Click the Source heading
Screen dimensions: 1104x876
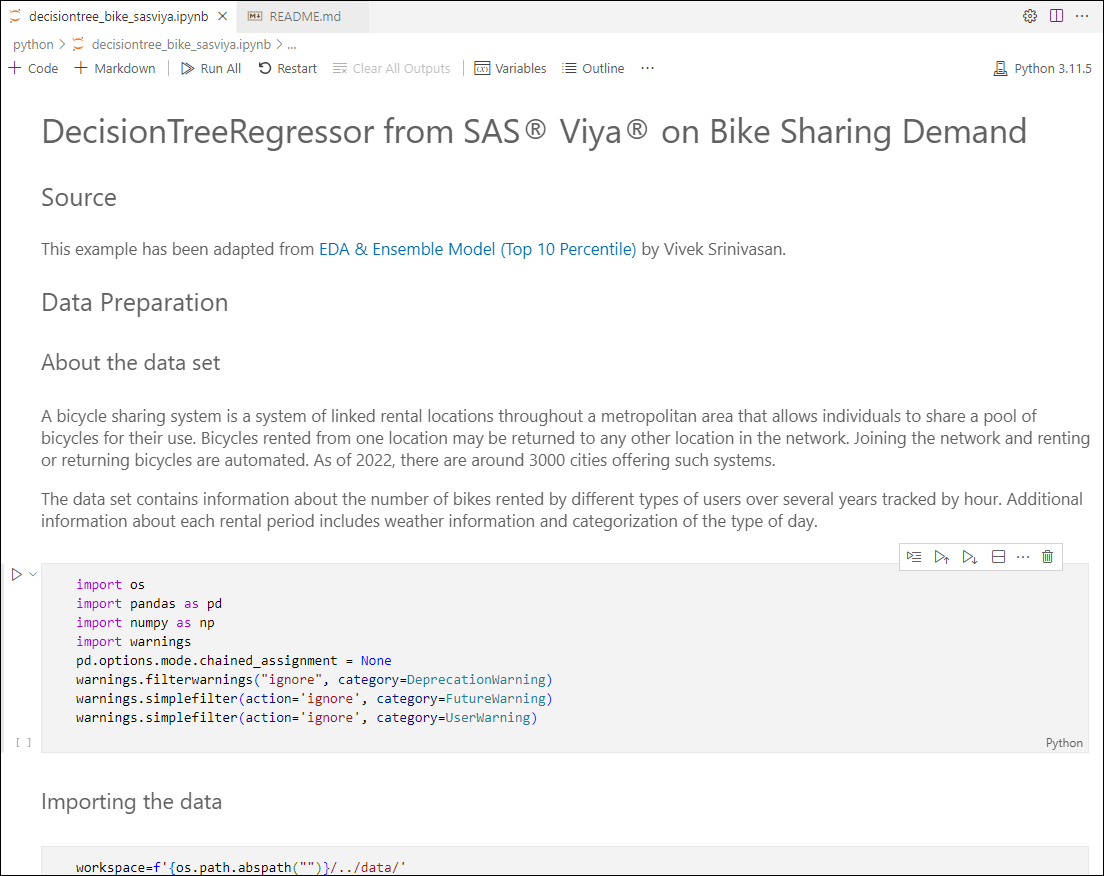point(79,197)
